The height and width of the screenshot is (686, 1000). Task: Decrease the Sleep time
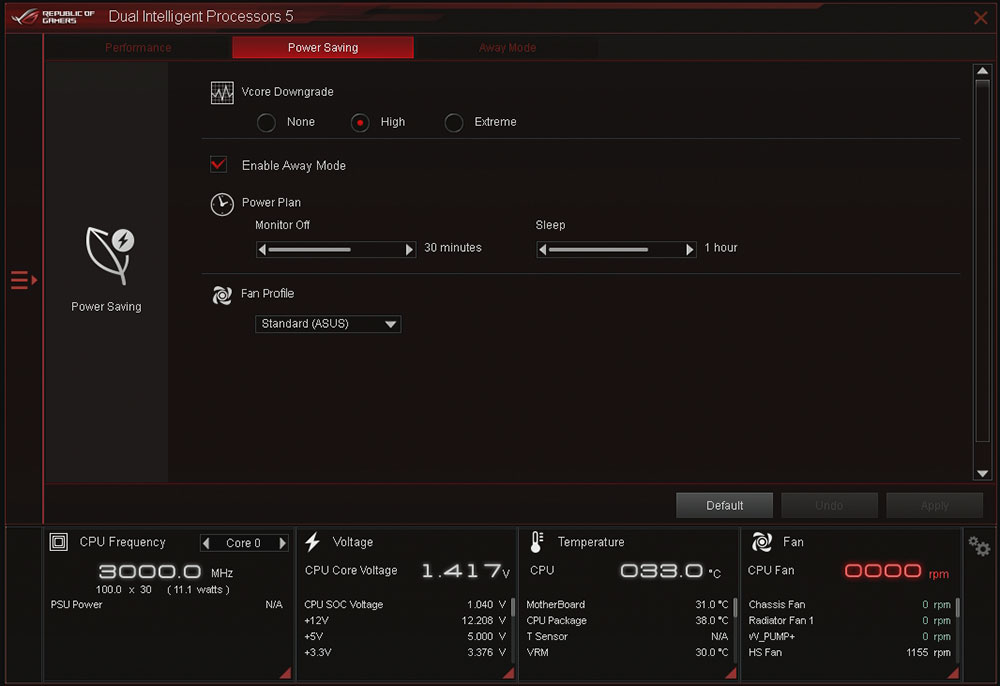pyautogui.click(x=542, y=249)
